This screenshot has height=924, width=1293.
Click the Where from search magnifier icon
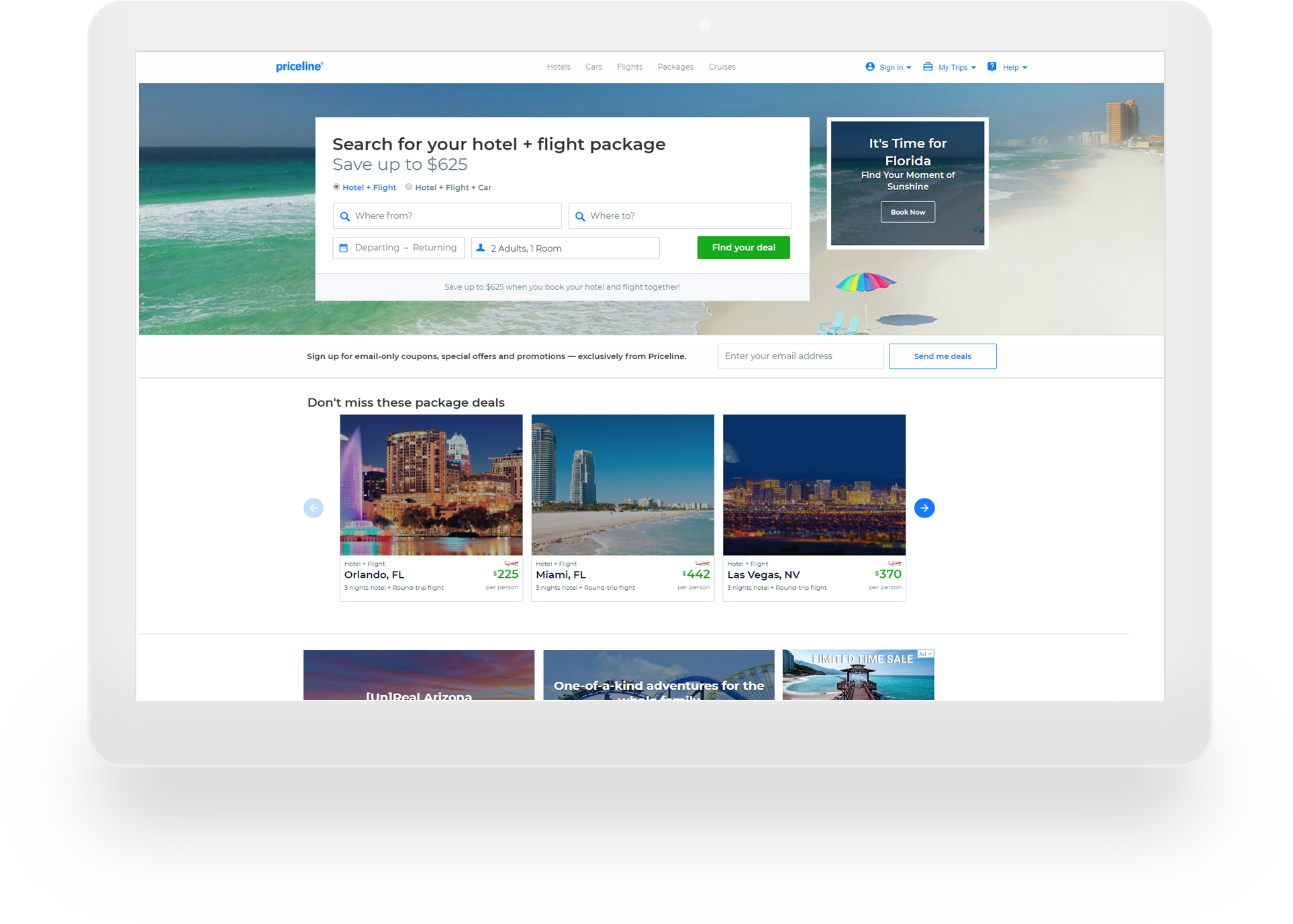click(345, 216)
